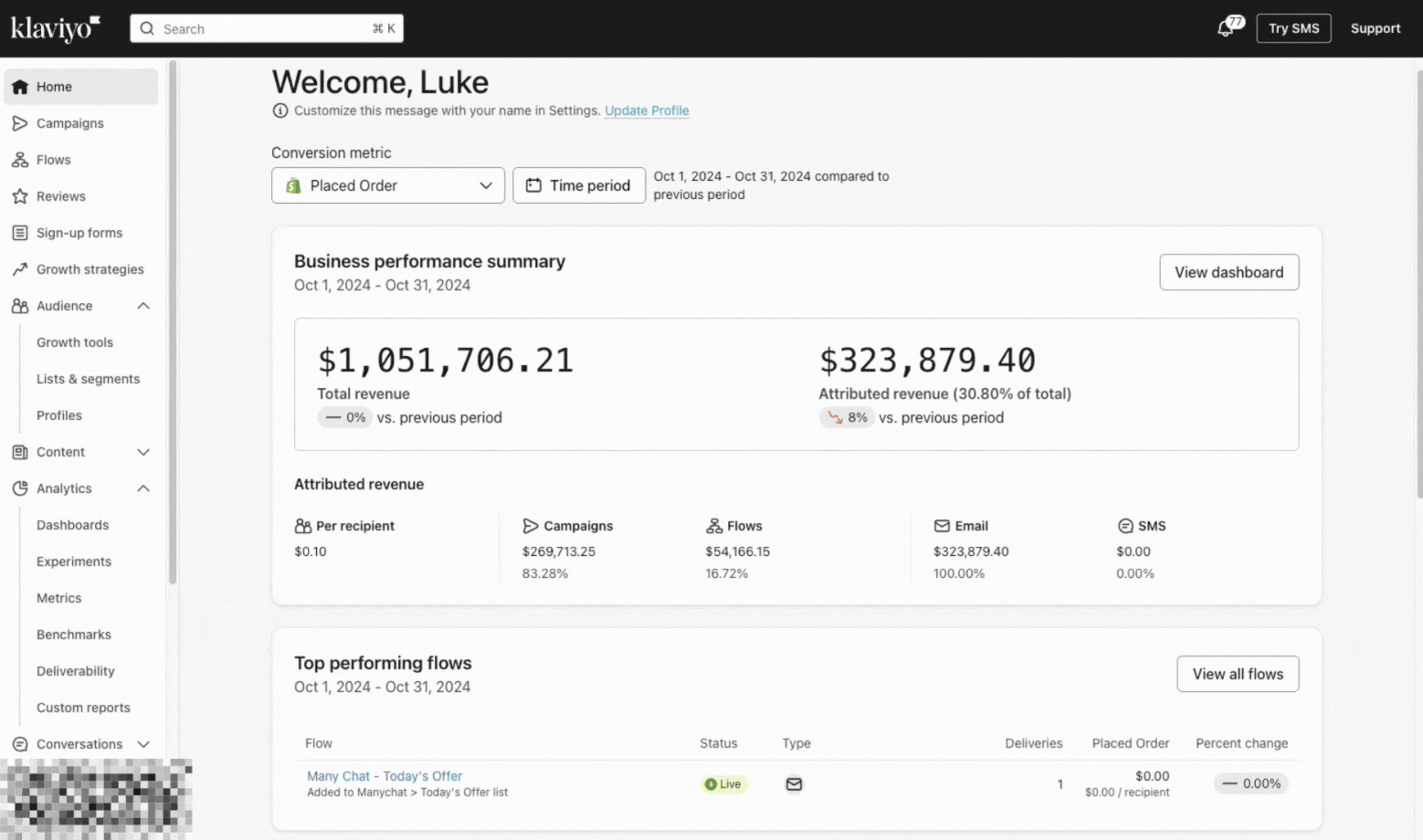The image size is (1423, 840).
Task: Click the search magnifier icon
Action: (x=147, y=28)
